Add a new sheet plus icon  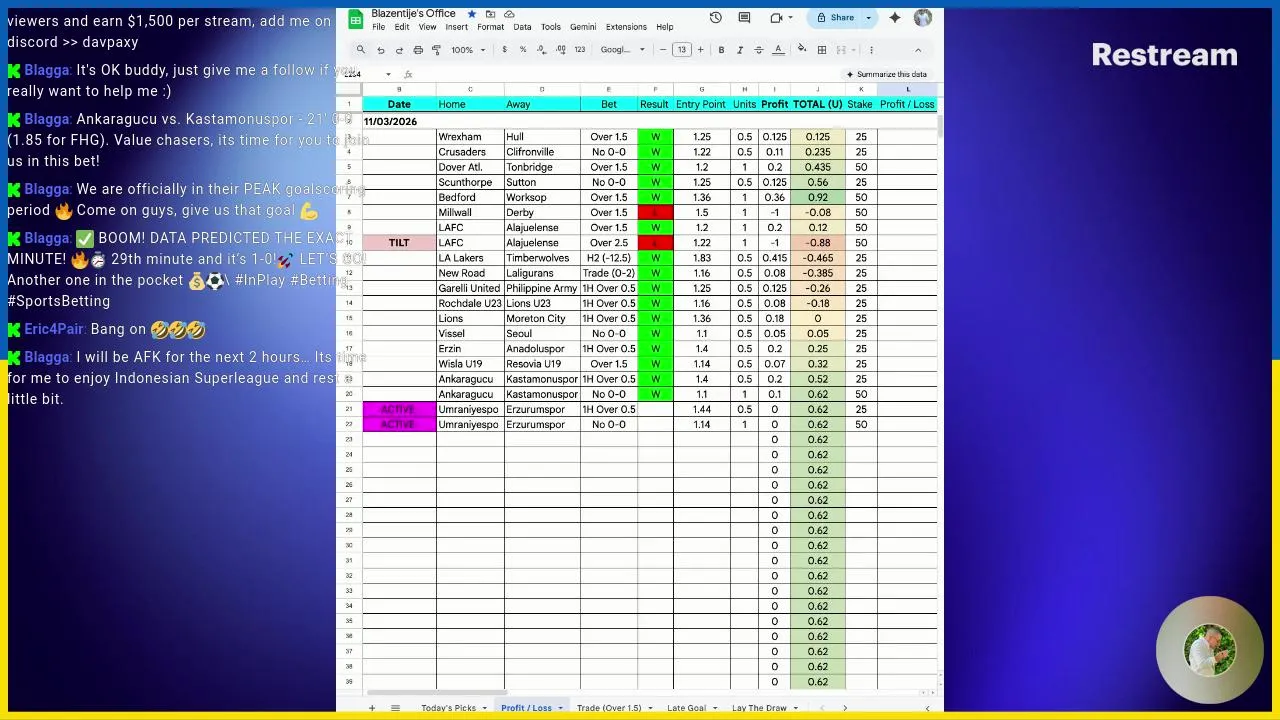coord(372,708)
